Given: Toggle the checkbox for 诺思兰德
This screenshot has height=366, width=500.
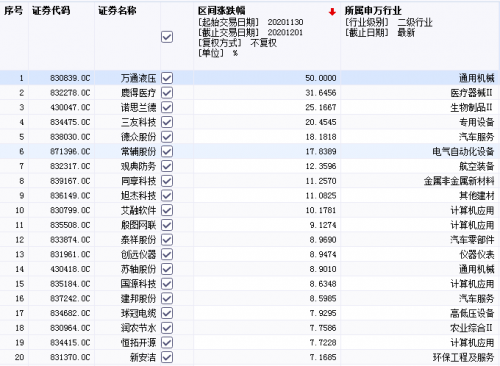Looking at the screenshot, I should [167, 107].
